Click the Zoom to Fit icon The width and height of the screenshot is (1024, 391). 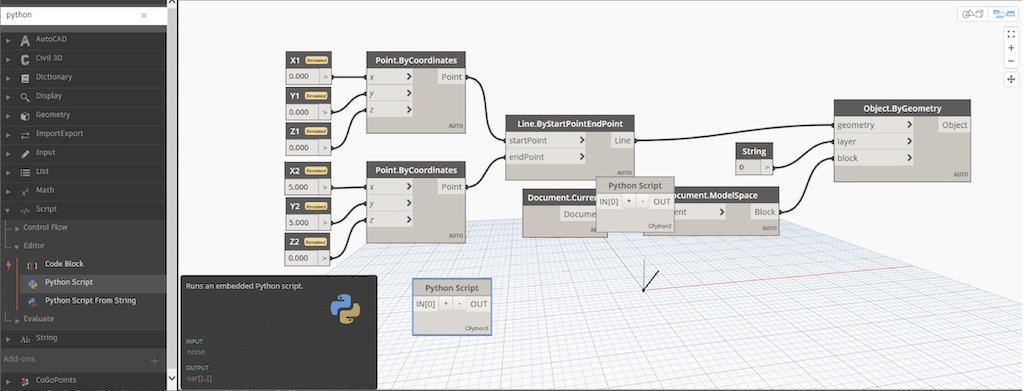pyautogui.click(x=1011, y=34)
